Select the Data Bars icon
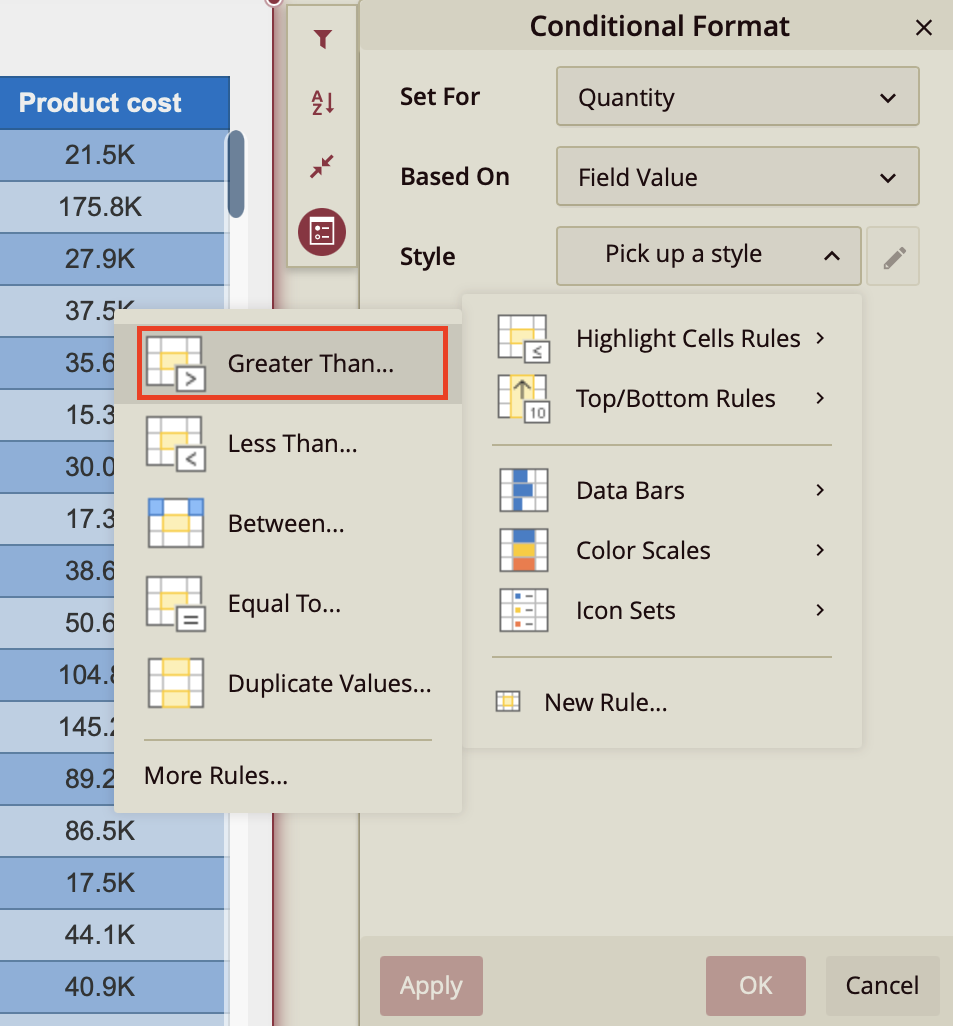953x1026 pixels. coord(523,490)
